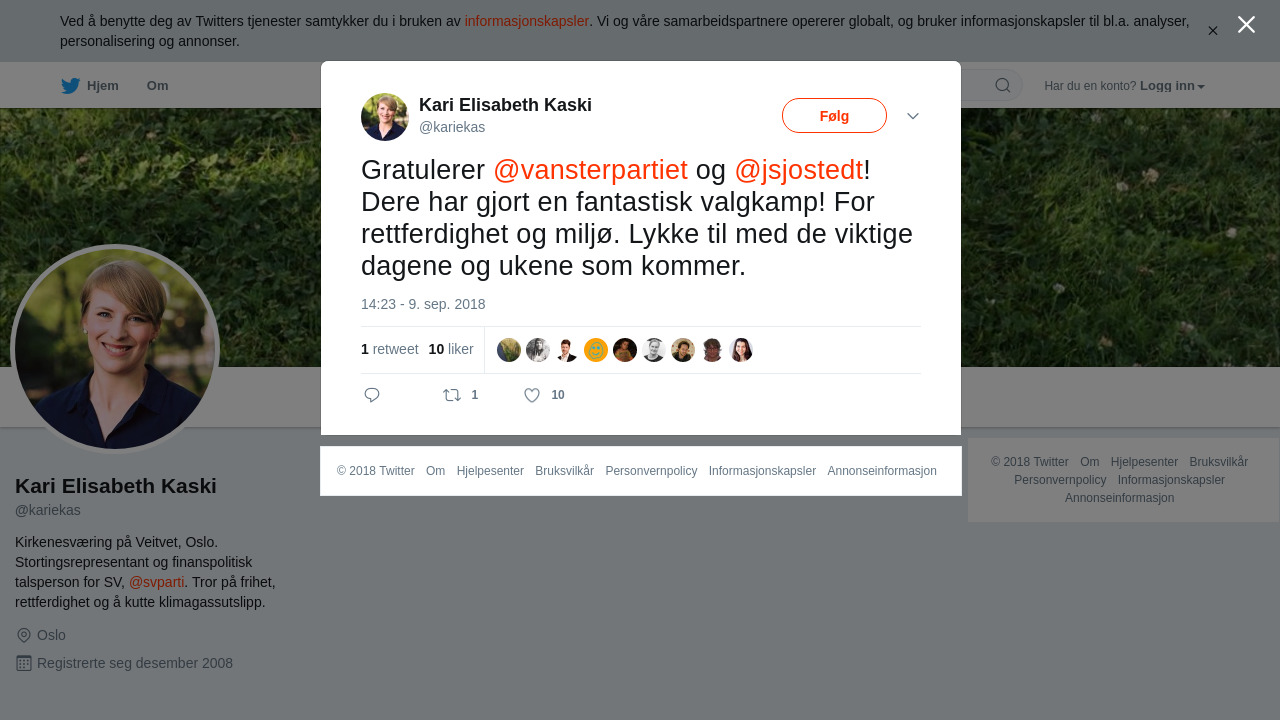This screenshot has height=720, width=1280.
Task: Click the first liker avatar thumbnail
Action: tap(509, 350)
